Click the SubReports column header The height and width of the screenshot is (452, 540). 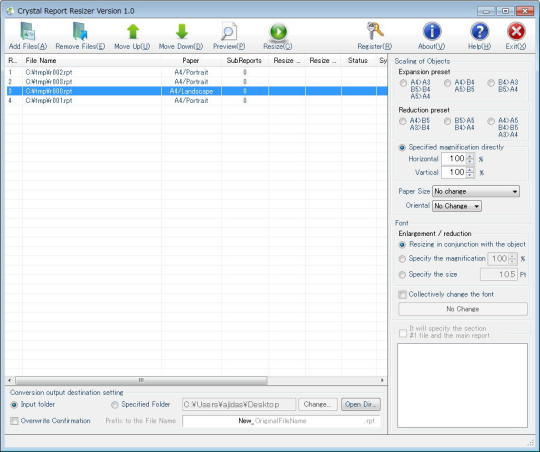click(245, 61)
